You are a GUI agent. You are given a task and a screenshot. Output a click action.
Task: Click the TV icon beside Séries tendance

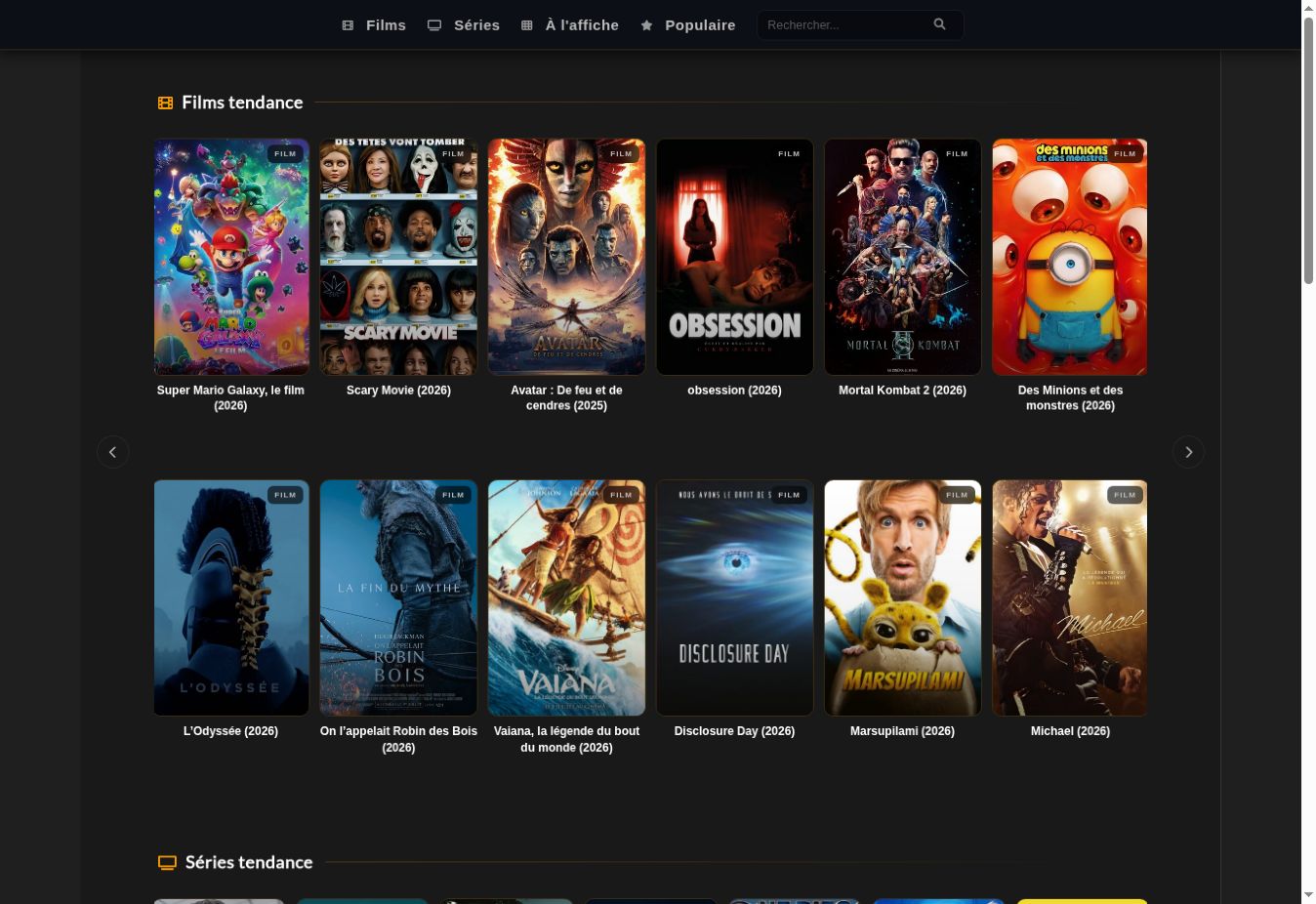click(167, 863)
